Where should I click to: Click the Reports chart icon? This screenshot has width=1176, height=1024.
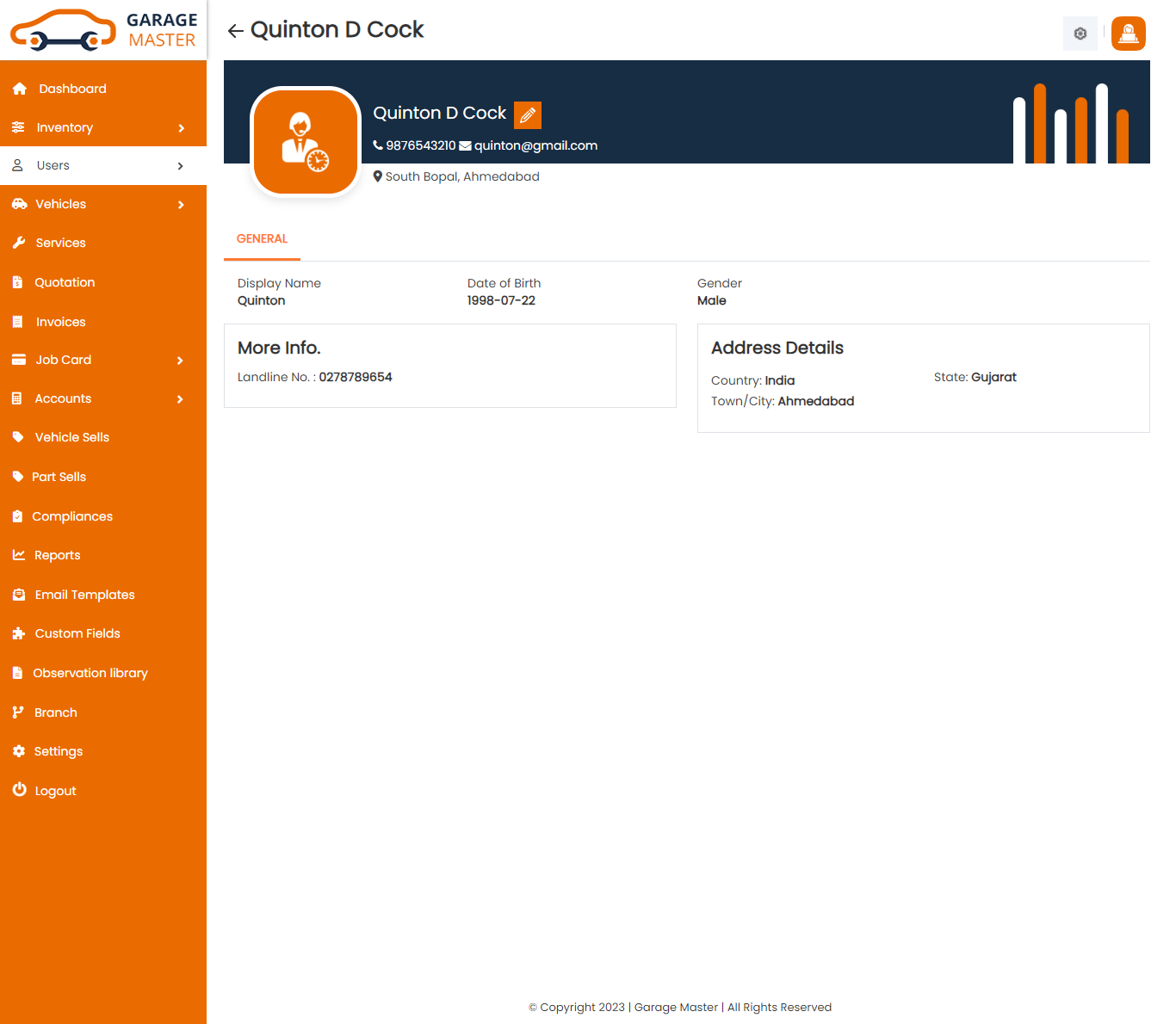18,555
